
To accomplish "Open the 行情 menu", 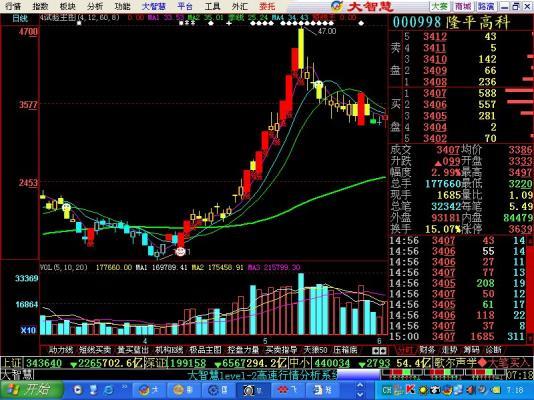I will [x=13, y=6].
